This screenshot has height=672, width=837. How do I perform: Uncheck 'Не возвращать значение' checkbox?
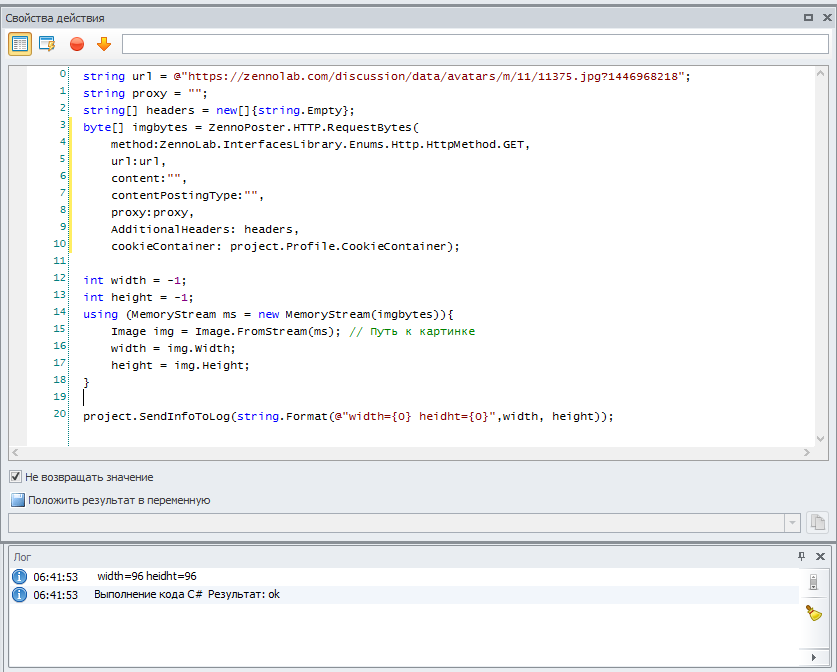pyautogui.click(x=15, y=477)
